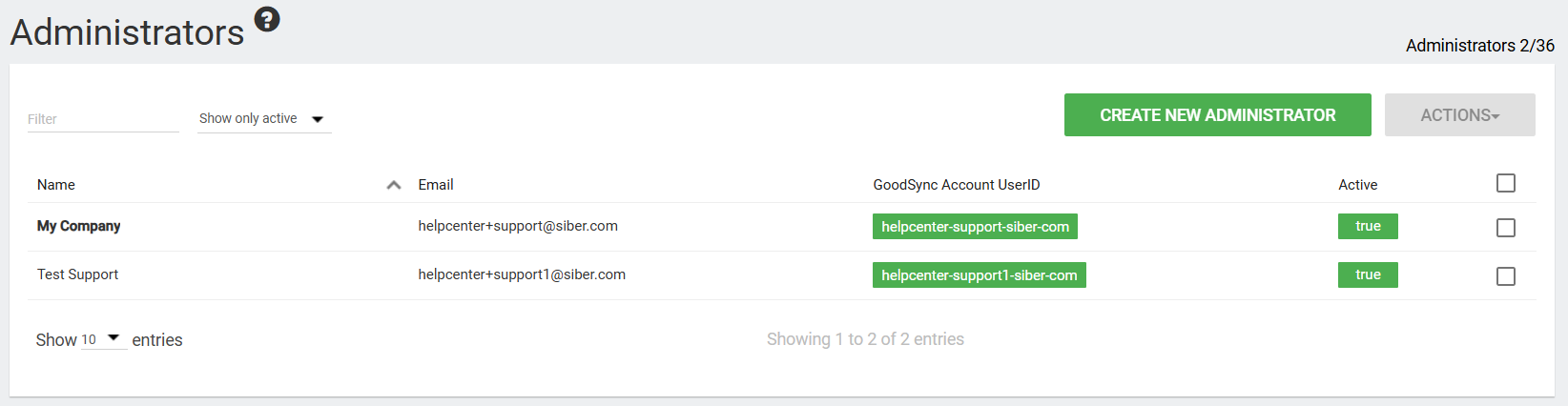Click Create New Administrator button
This screenshot has width=1568, height=406.
[1217, 115]
